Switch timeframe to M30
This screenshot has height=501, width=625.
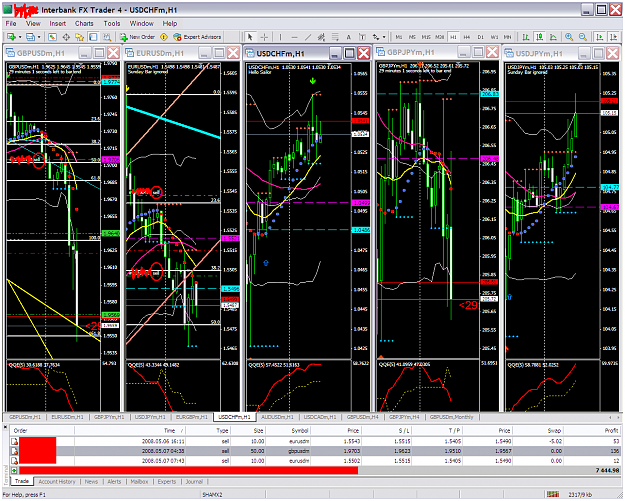pyautogui.click(x=439, y=37)
